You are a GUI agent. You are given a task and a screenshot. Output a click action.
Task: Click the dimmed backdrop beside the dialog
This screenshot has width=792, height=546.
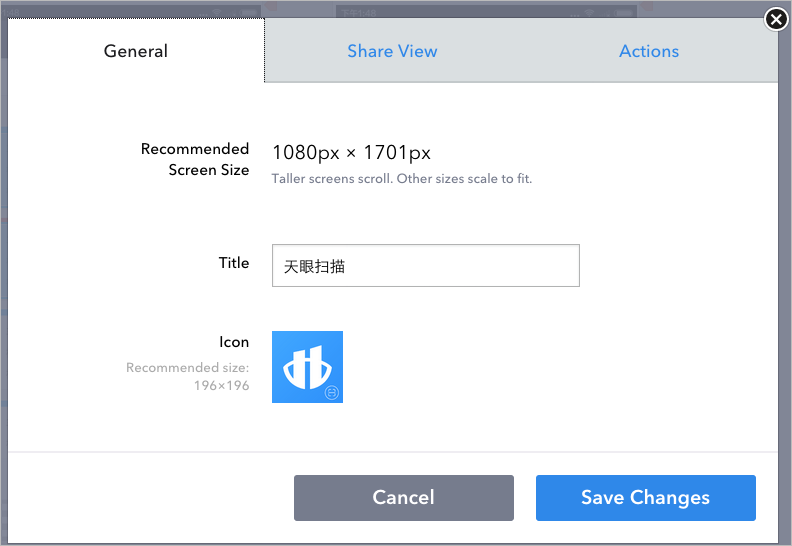coord(785,300)
